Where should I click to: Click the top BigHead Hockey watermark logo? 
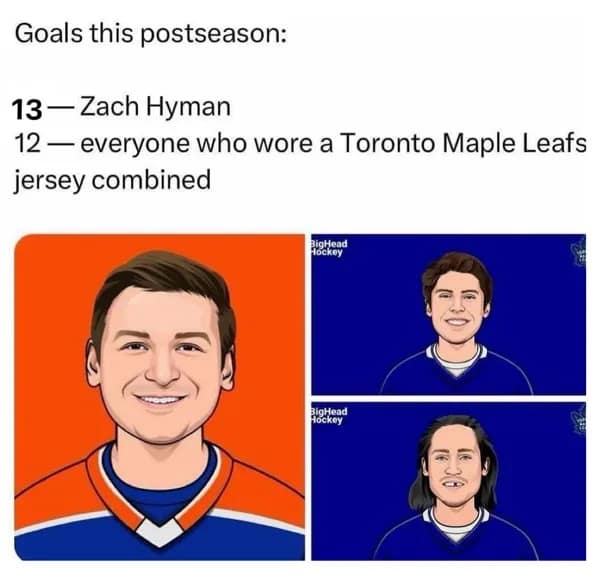tap(329, 249)
